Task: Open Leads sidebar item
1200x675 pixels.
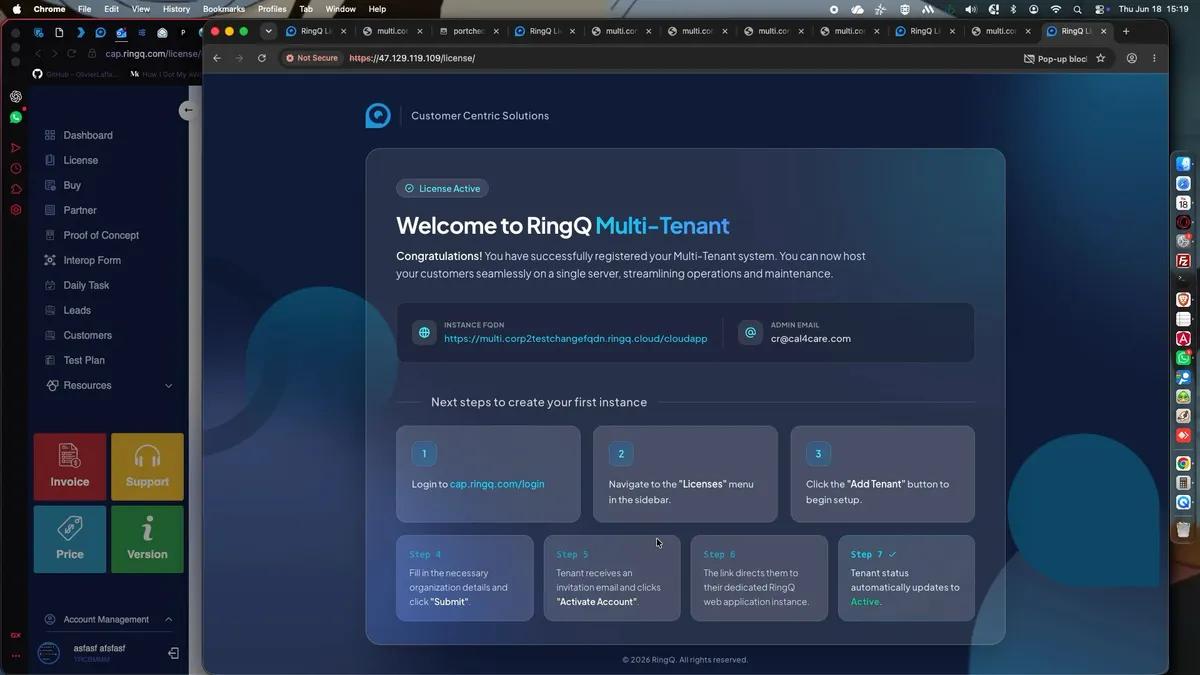Action: [68, 310]
